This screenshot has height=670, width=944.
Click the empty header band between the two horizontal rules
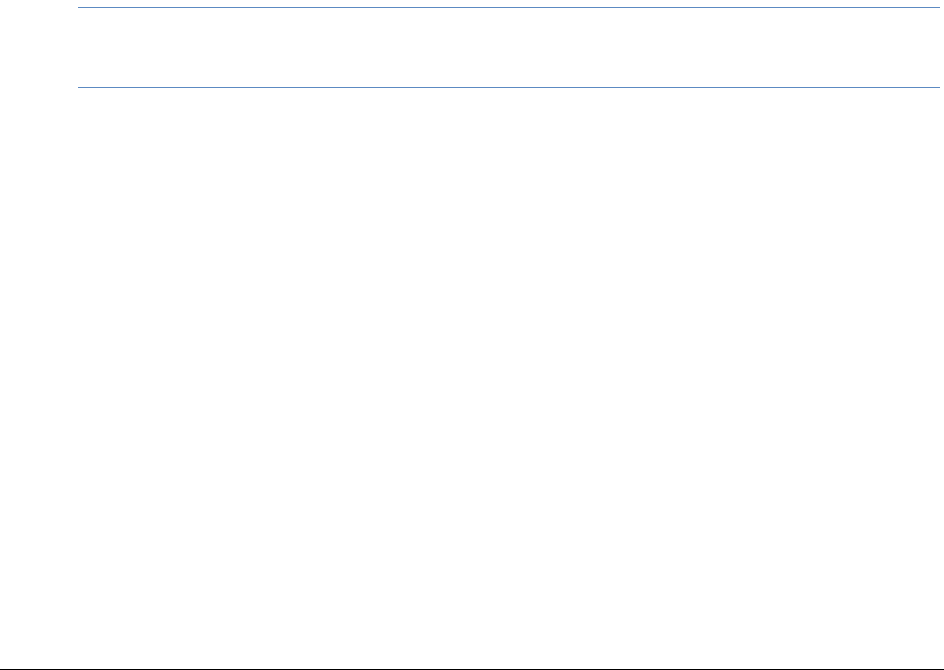point(508,48)
